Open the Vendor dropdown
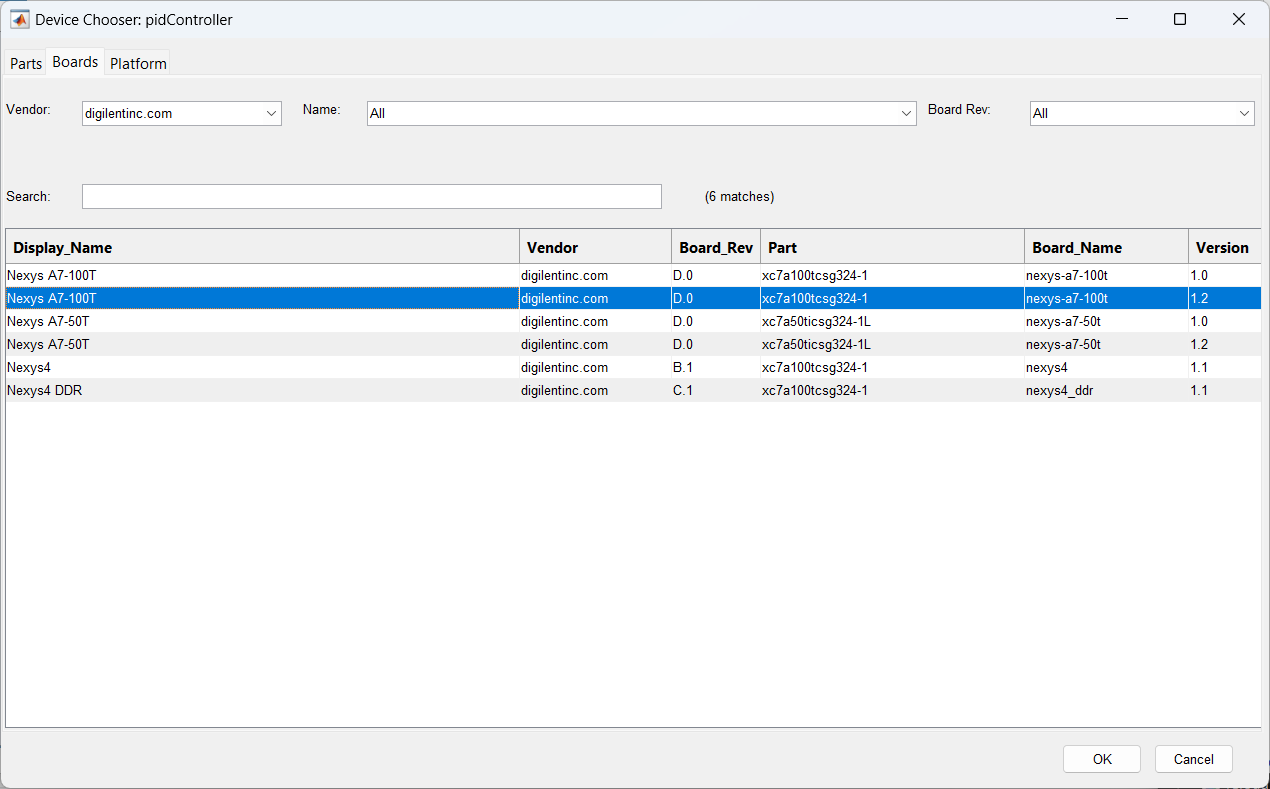 pyautogui.click(x=181, y=114)
